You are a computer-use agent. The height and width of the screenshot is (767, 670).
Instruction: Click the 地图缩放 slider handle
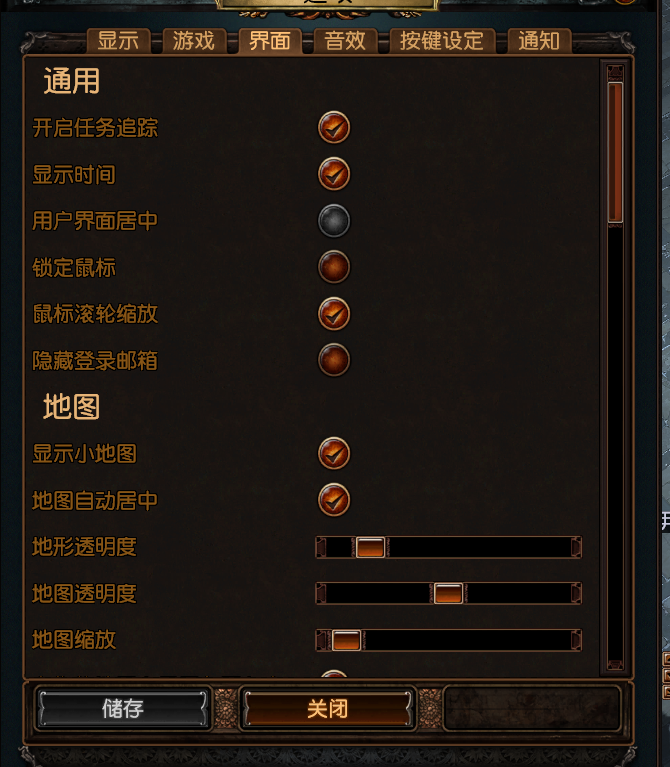346,640
